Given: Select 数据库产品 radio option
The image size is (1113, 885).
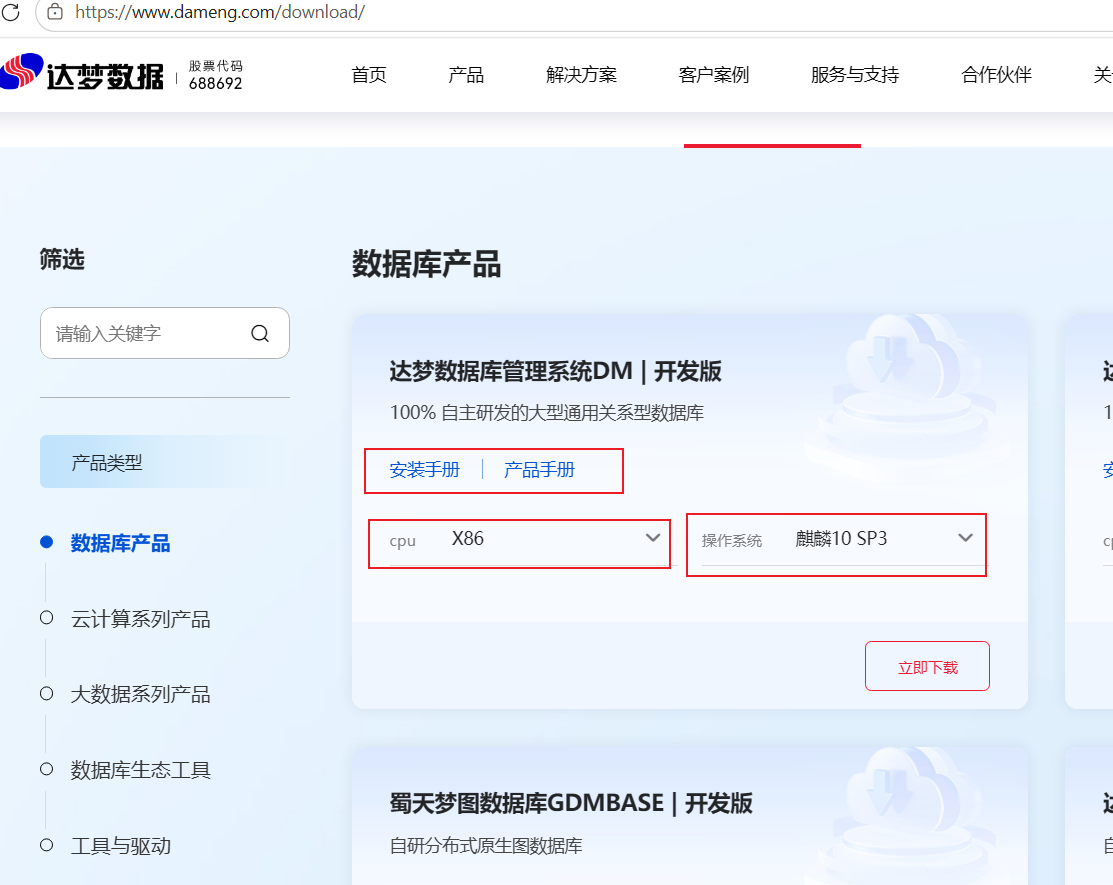Looking at the screenshot, I should pos(47,542).
